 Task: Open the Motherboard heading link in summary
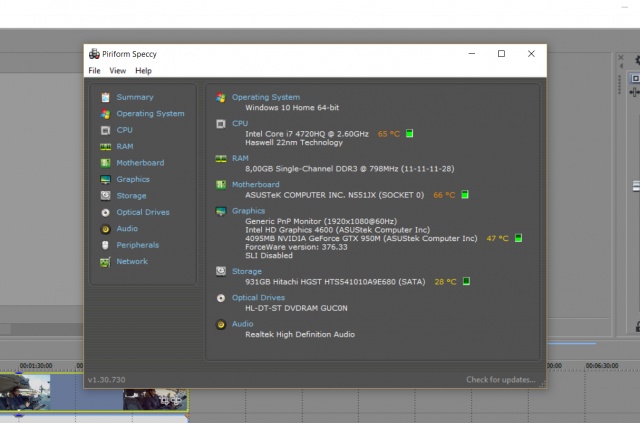(x=256, y=185)
